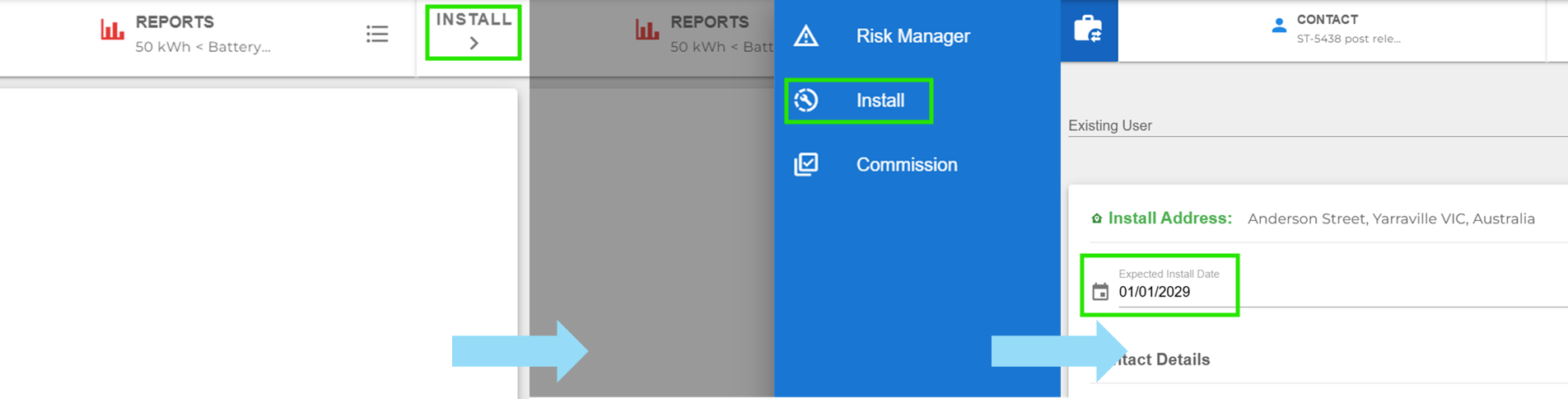Viewport: 1568px width, 399px height.
Task: Click the green home icon by Install Address
Action: click(1096, 219)
